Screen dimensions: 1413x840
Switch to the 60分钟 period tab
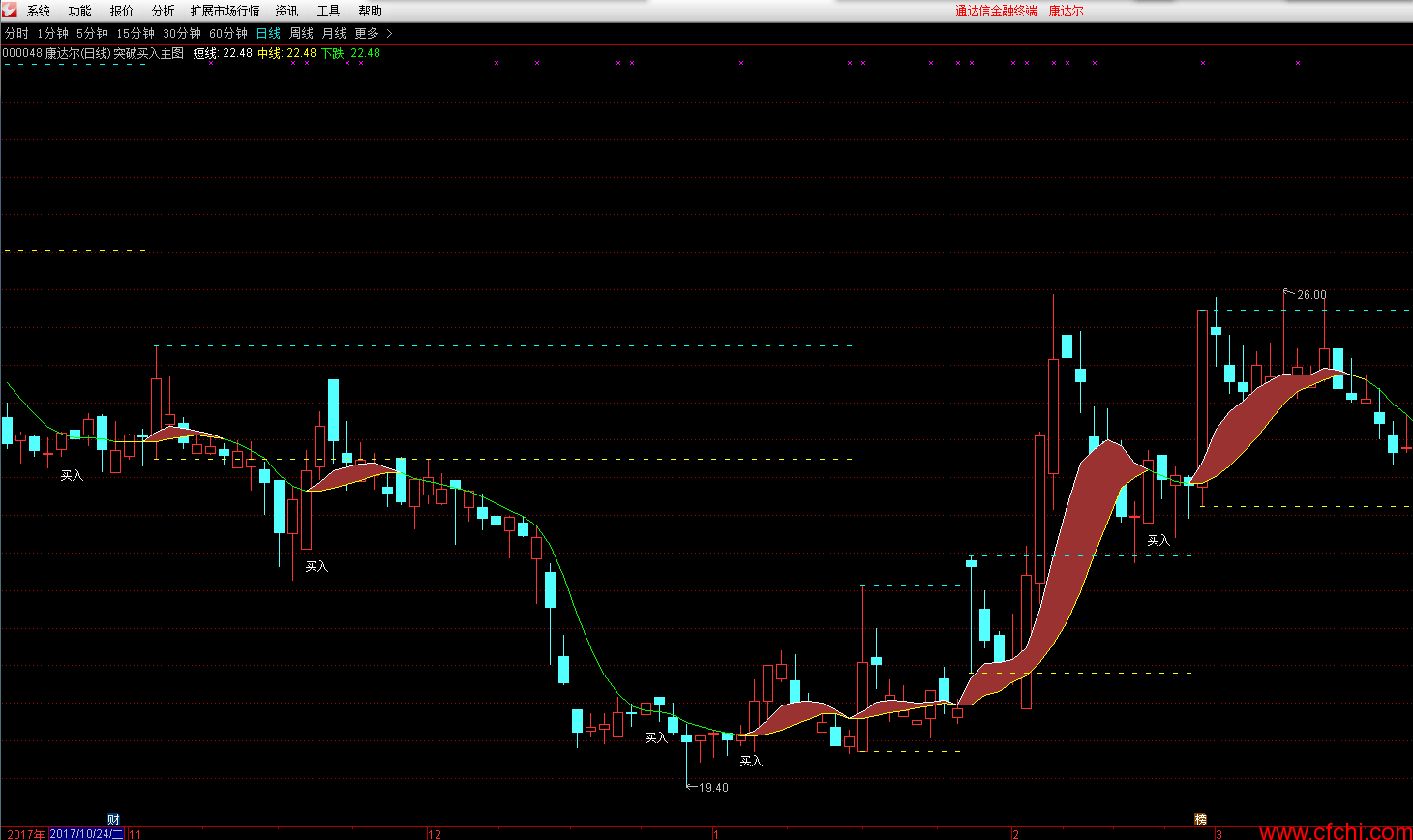pyautogui.click(x=228, y=33)
